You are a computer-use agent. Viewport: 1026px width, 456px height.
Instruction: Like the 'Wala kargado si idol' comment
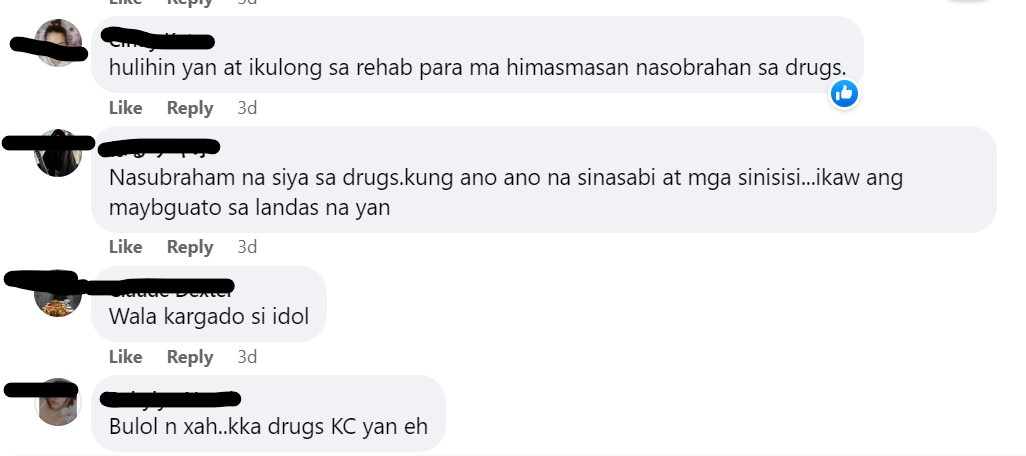coord(126,357)
